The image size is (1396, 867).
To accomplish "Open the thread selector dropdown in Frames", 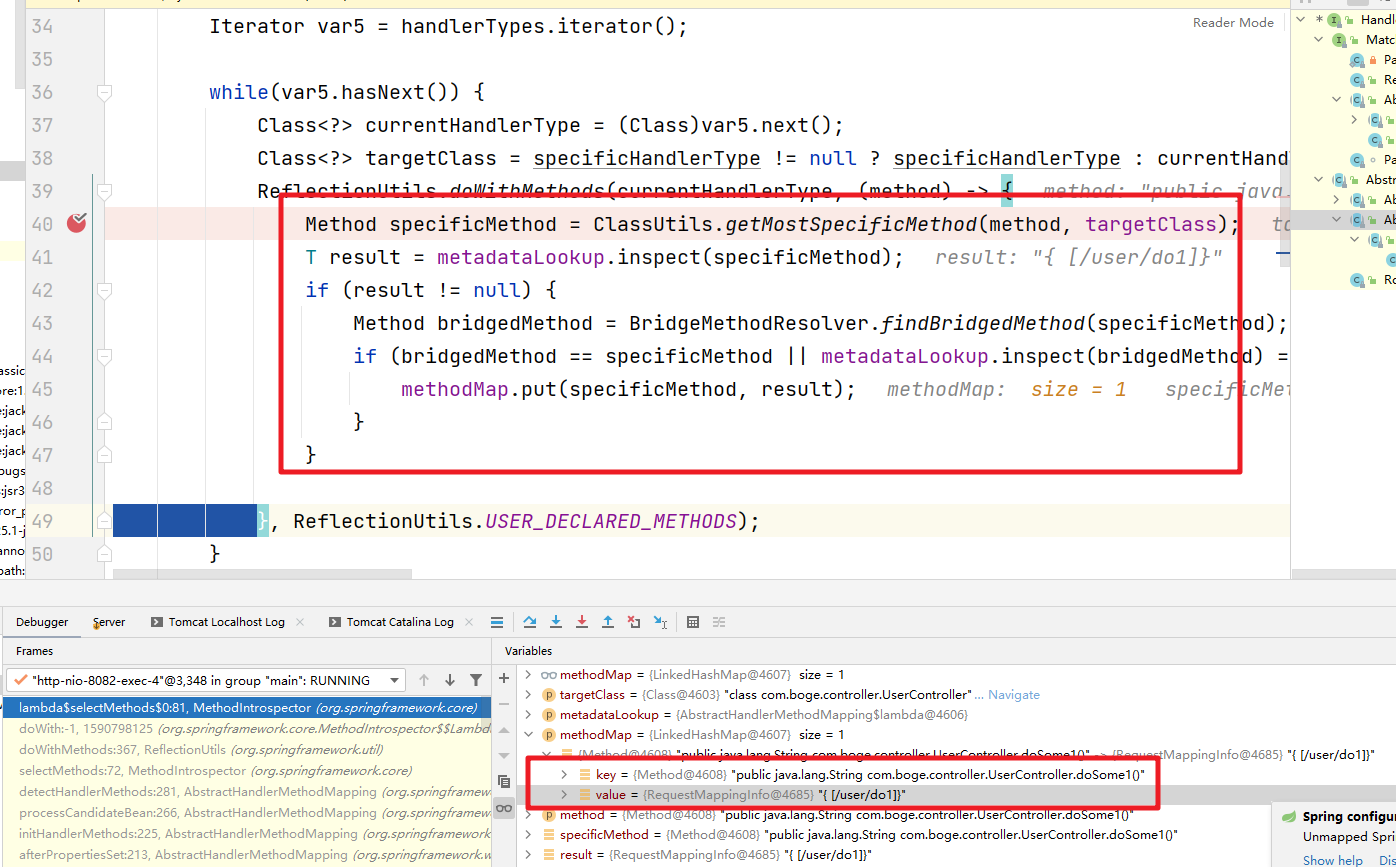I will [x=396, y=679].
